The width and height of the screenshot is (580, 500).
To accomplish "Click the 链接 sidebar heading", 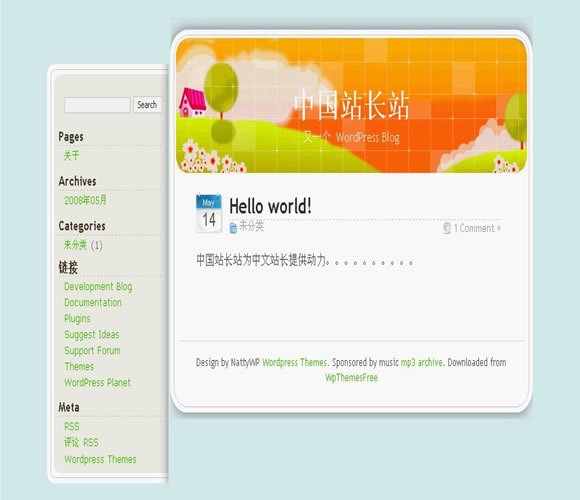I will click(x=68, y=267).
